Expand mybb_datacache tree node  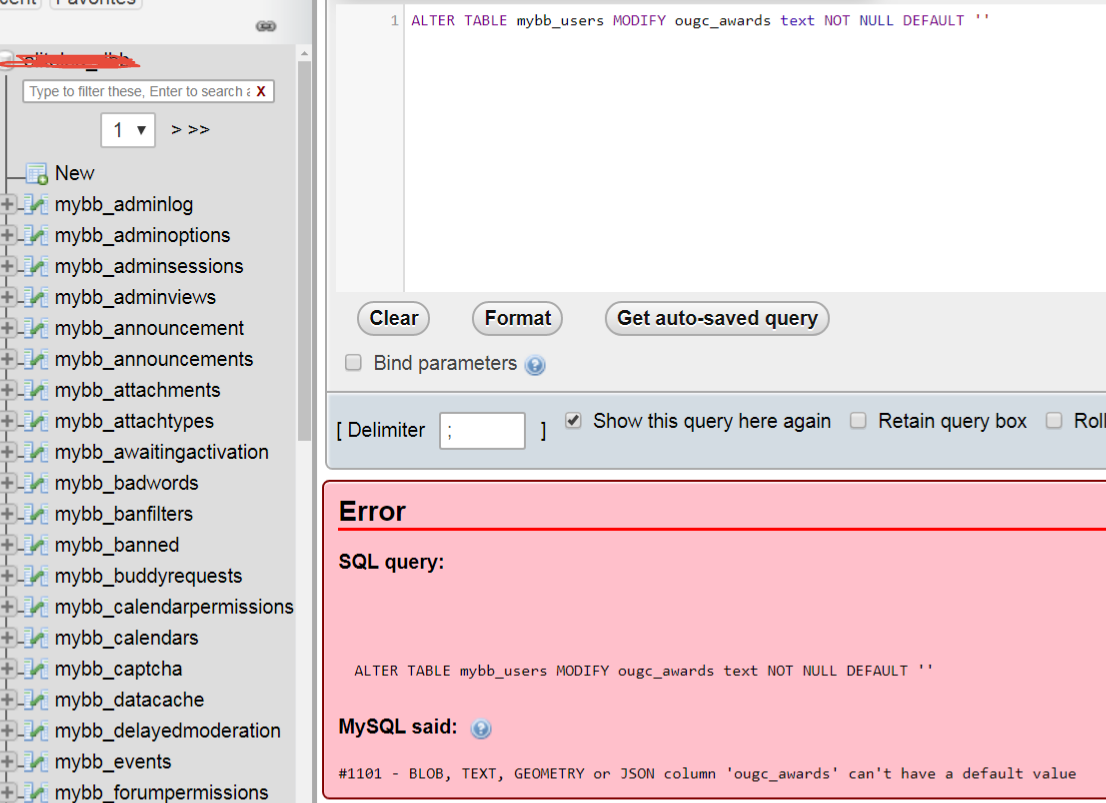click(x=7, y=700)
